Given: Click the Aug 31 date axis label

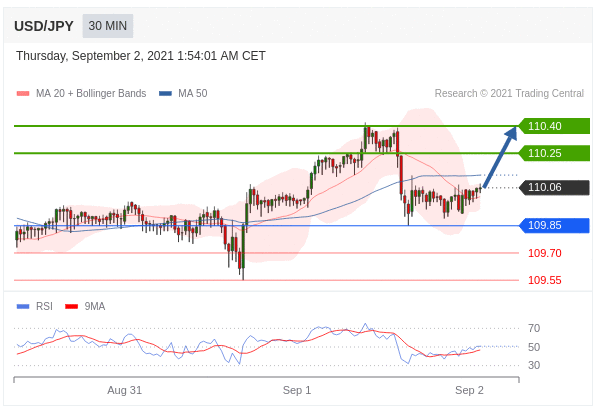Looking at the screenshot, I should click(124, 390).
